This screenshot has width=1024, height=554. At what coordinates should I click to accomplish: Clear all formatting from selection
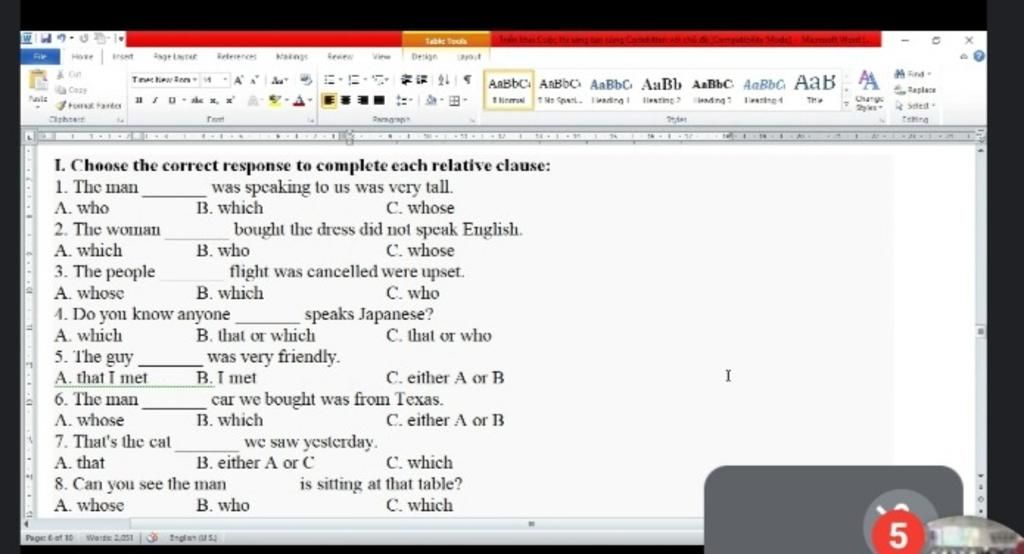click(x=305, y=80)
